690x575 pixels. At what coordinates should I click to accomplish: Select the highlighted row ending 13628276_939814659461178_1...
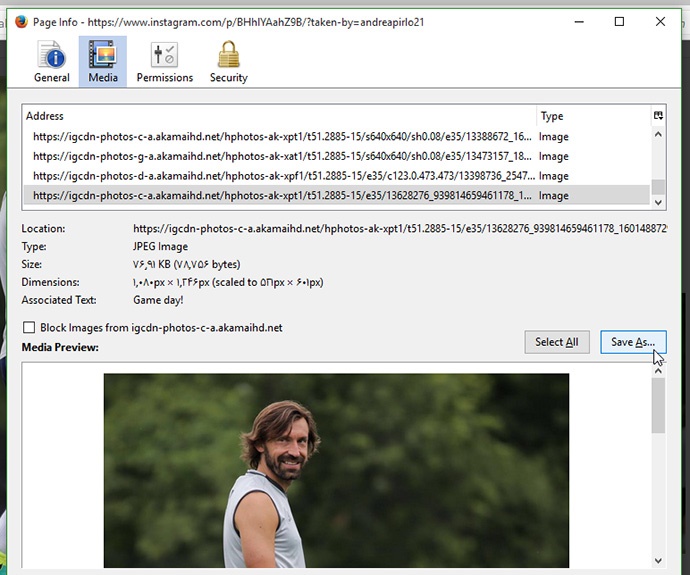337,195
